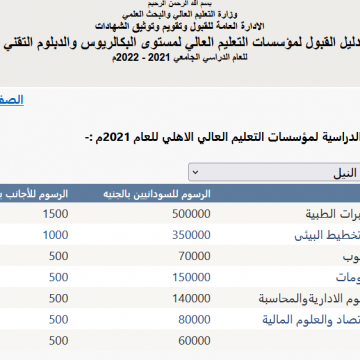Image resolution: width=360 pixels, height=360 pixels.
Task: Click the chevron arrow of the university combo box
Action: pos(196,172)
